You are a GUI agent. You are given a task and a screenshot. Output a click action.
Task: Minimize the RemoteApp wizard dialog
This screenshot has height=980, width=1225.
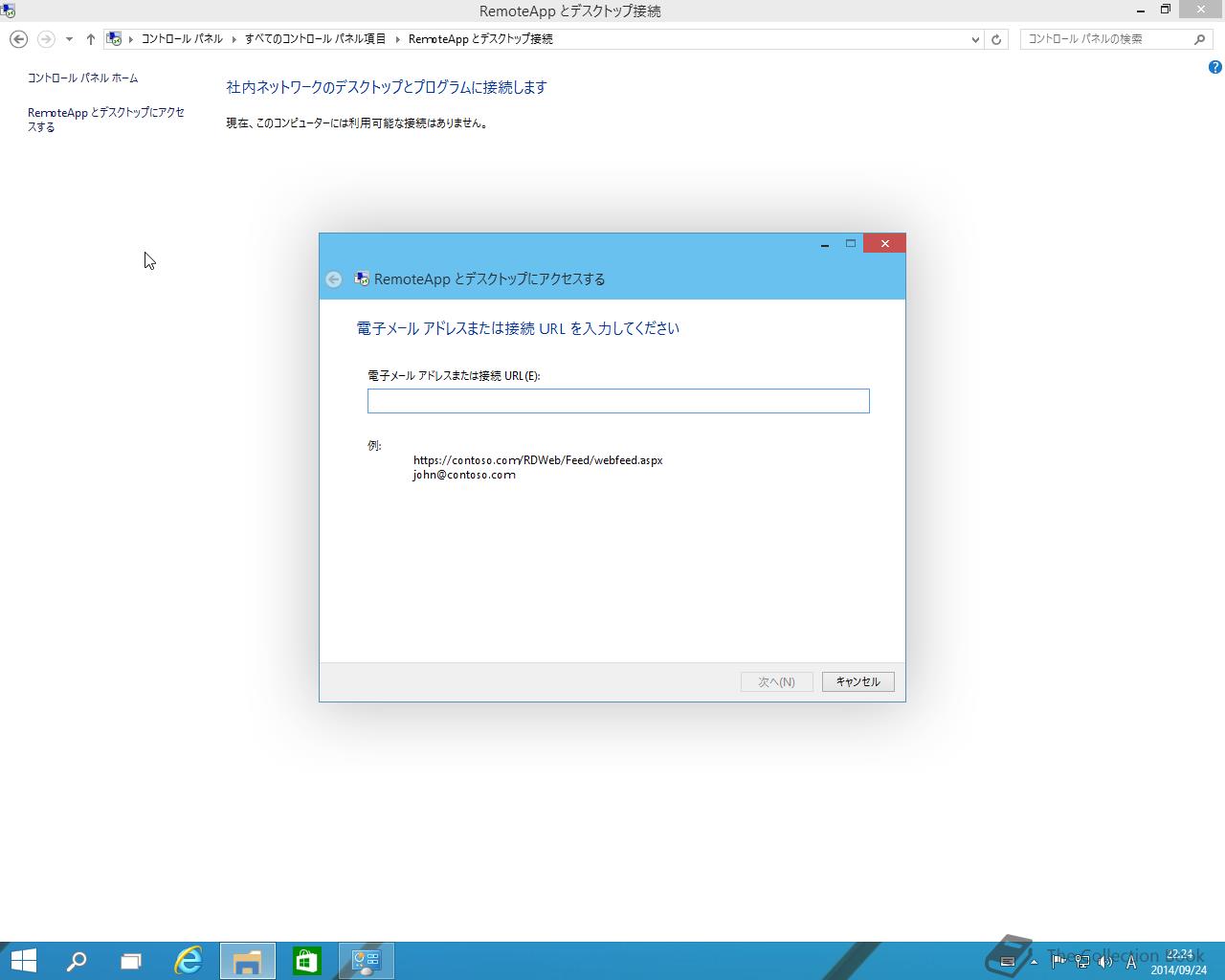[x=825, y=244]
